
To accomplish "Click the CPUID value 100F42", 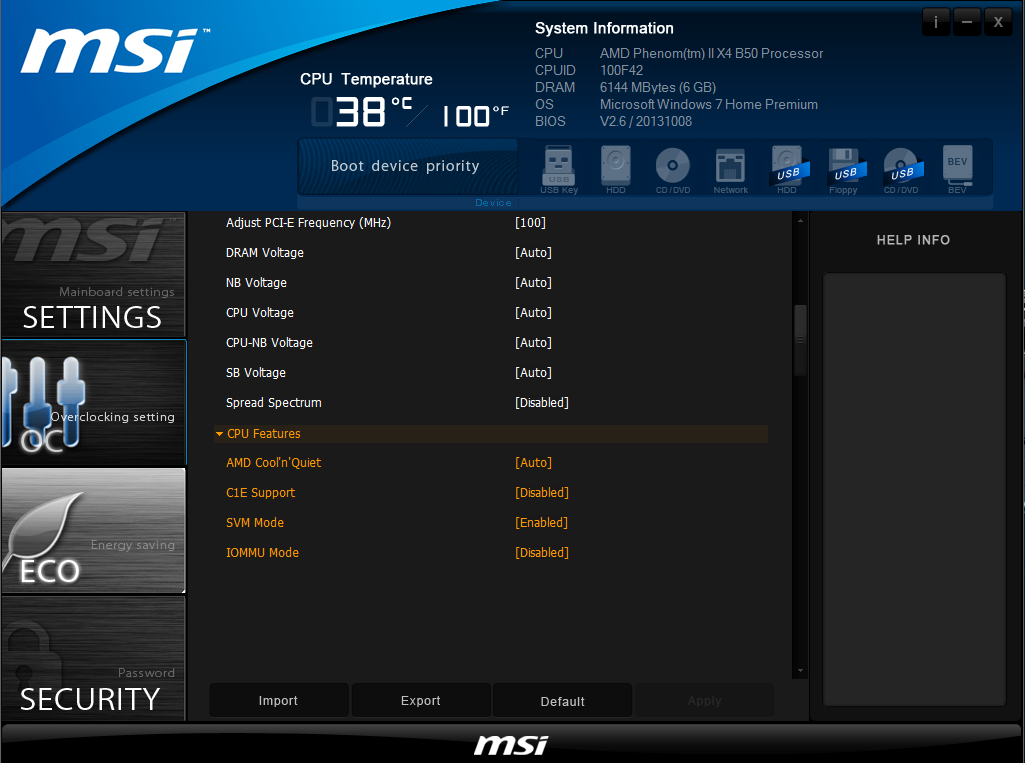I will click(621, 71).
